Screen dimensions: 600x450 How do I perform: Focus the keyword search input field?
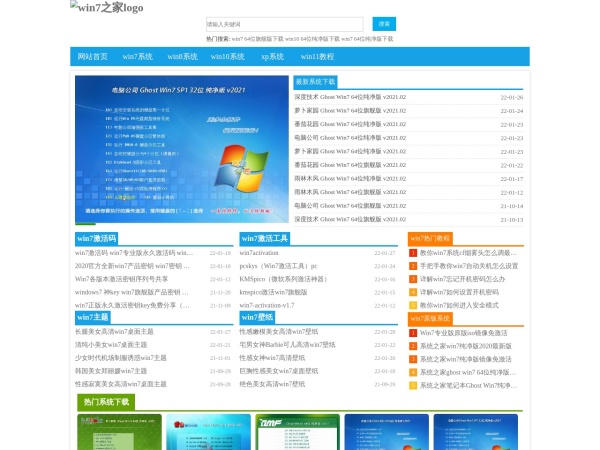coord(285,24)
